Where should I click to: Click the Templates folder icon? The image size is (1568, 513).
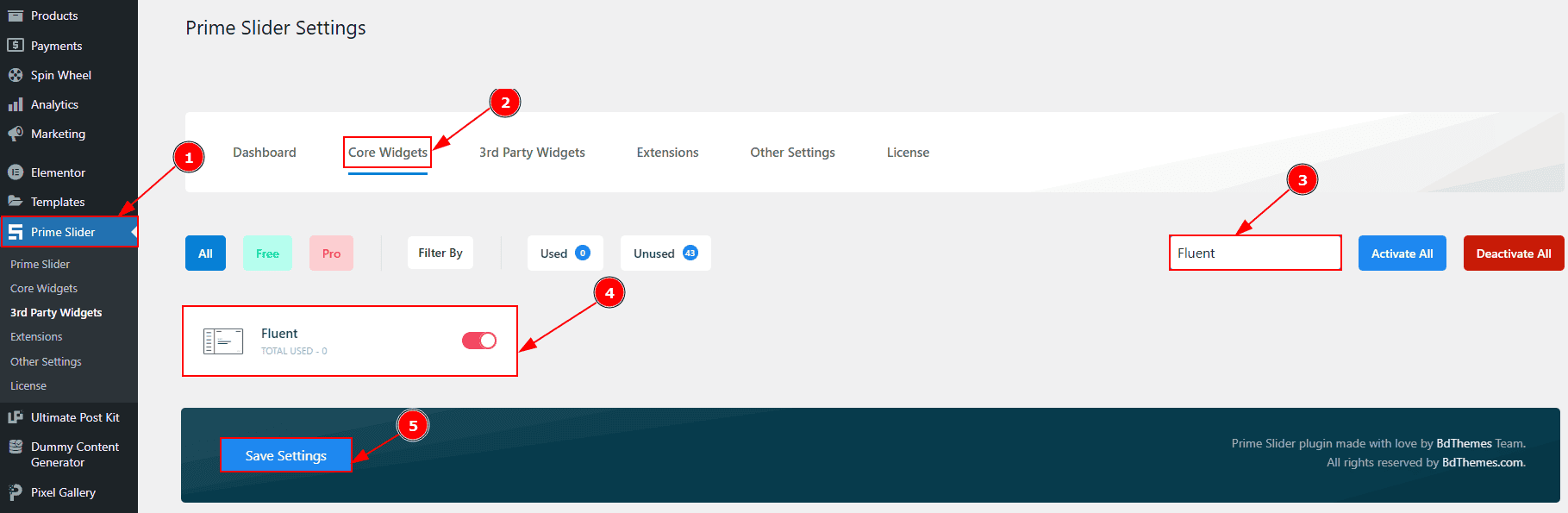tap(16, 201)
